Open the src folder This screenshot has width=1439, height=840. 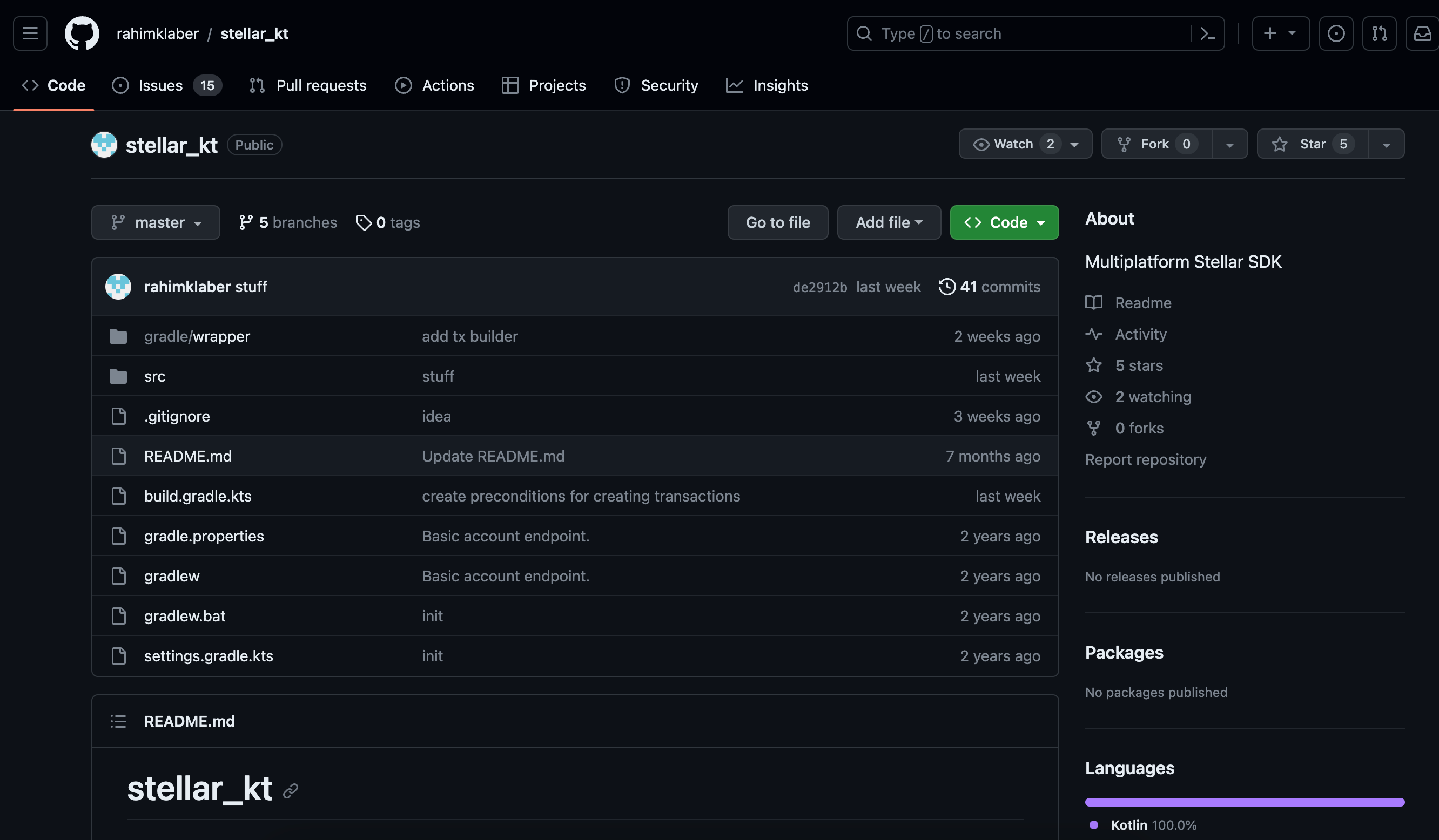(x=154, y=377)
